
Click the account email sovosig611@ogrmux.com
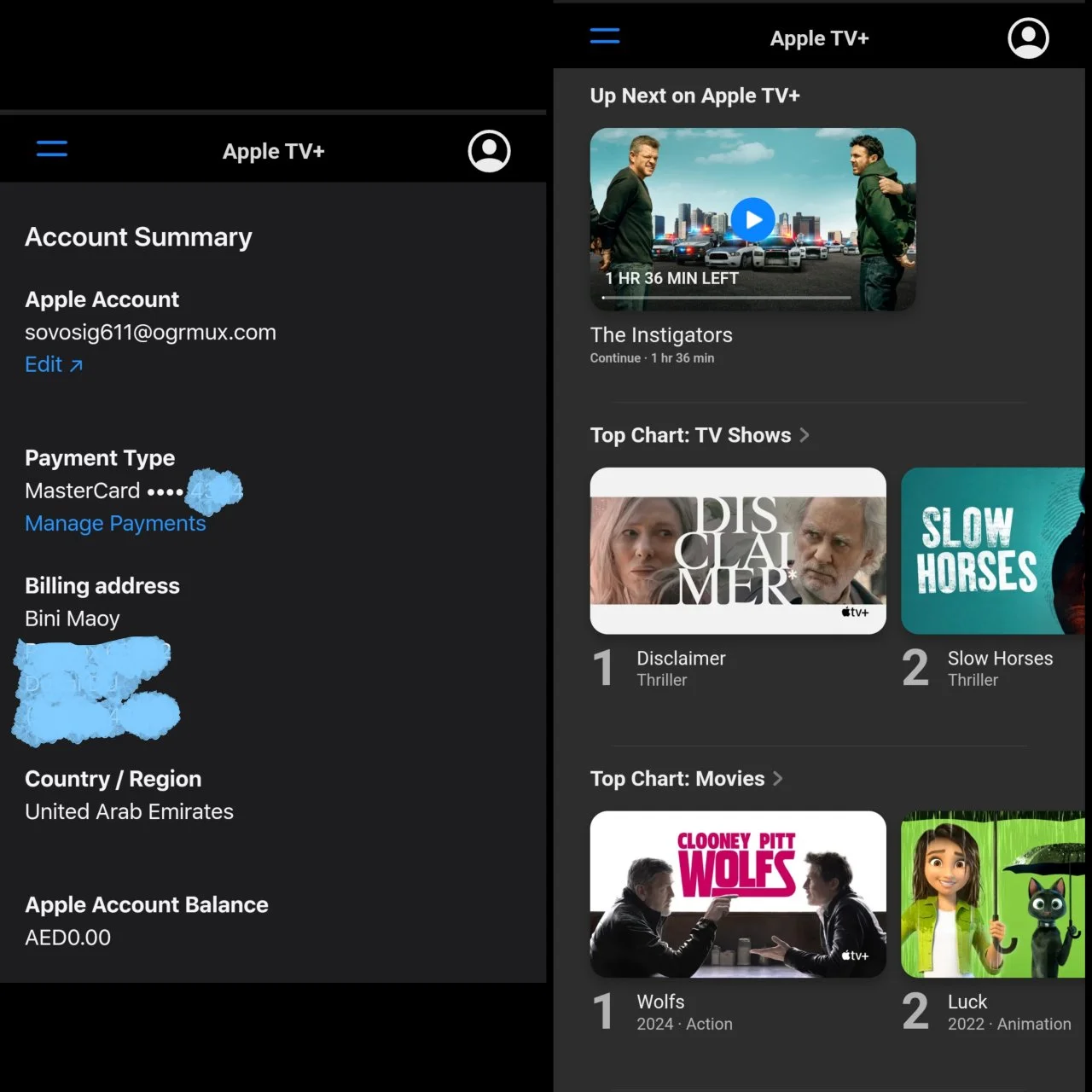[x=150, y=332]
